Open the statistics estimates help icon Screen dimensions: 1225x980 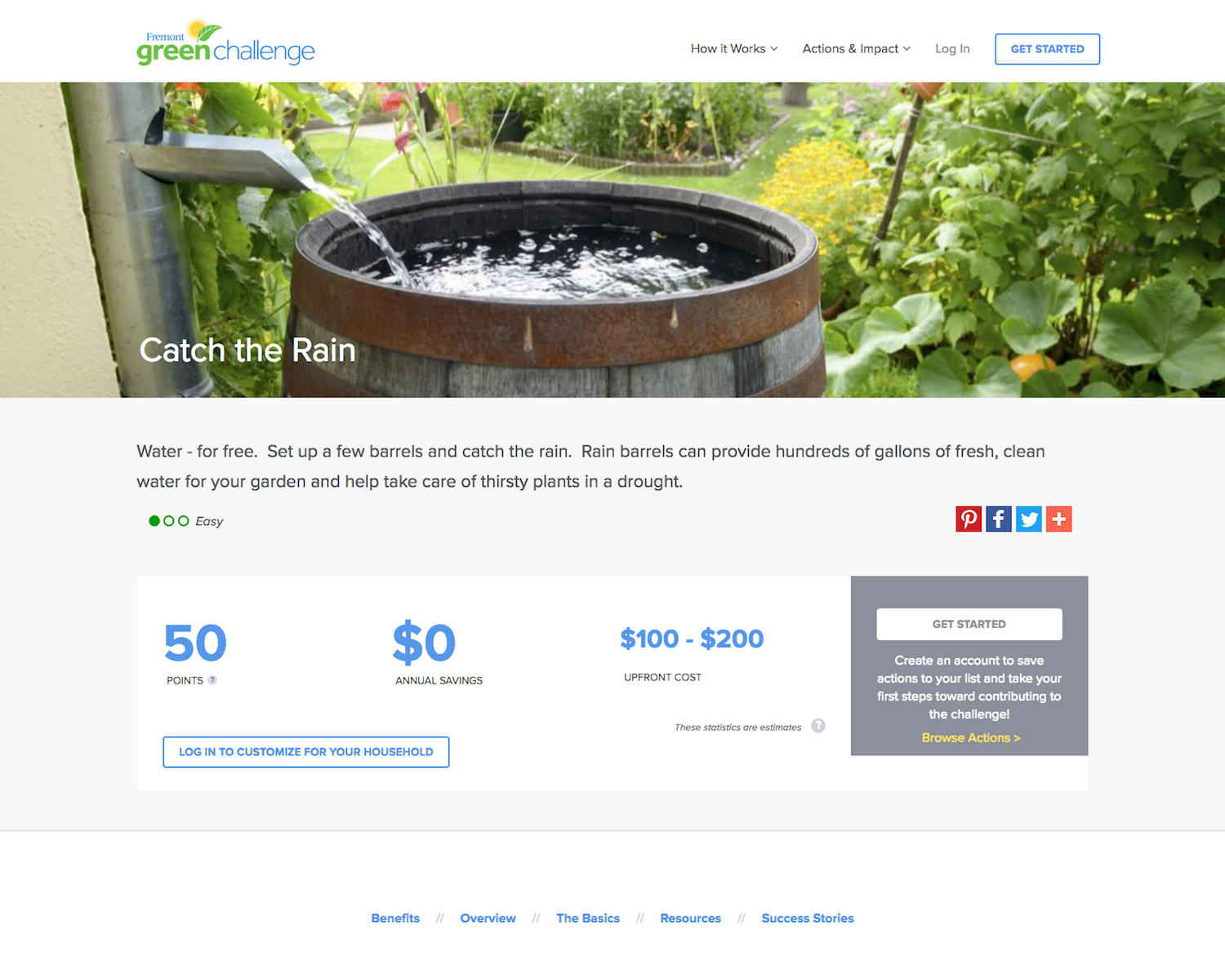(818, 725)
